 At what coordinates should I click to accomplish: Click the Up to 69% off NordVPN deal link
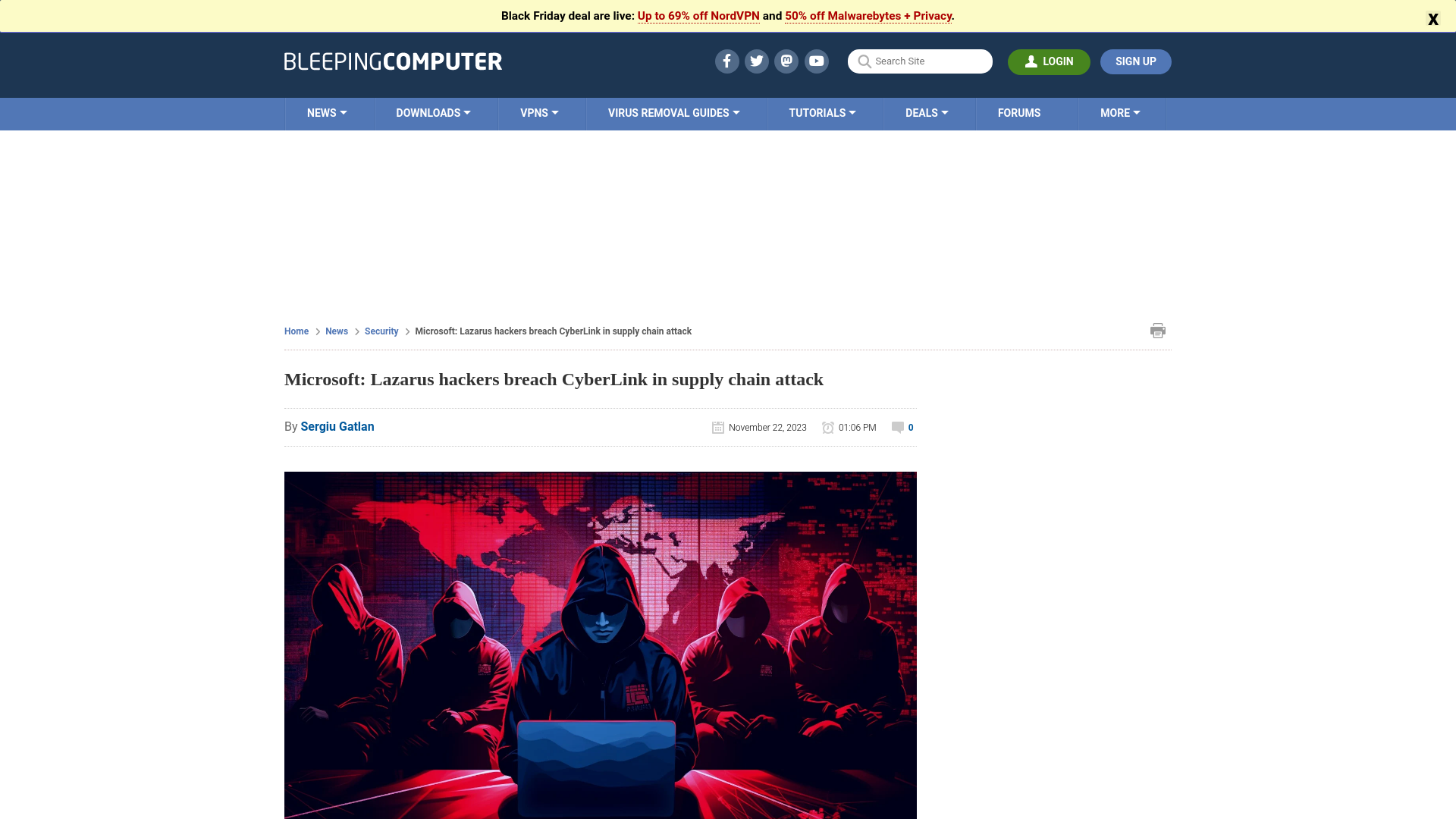click(698, 15)
